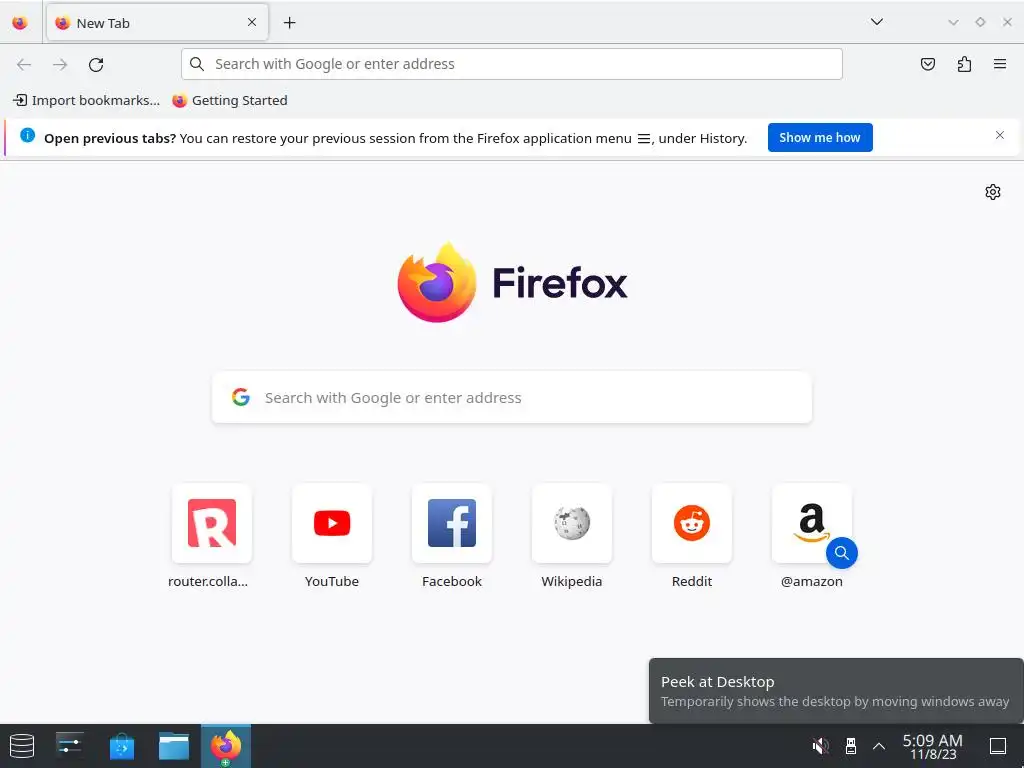Select the Firefox taskbar entry
This screenshot has width=1024, height=768.
tap(226, 746)
